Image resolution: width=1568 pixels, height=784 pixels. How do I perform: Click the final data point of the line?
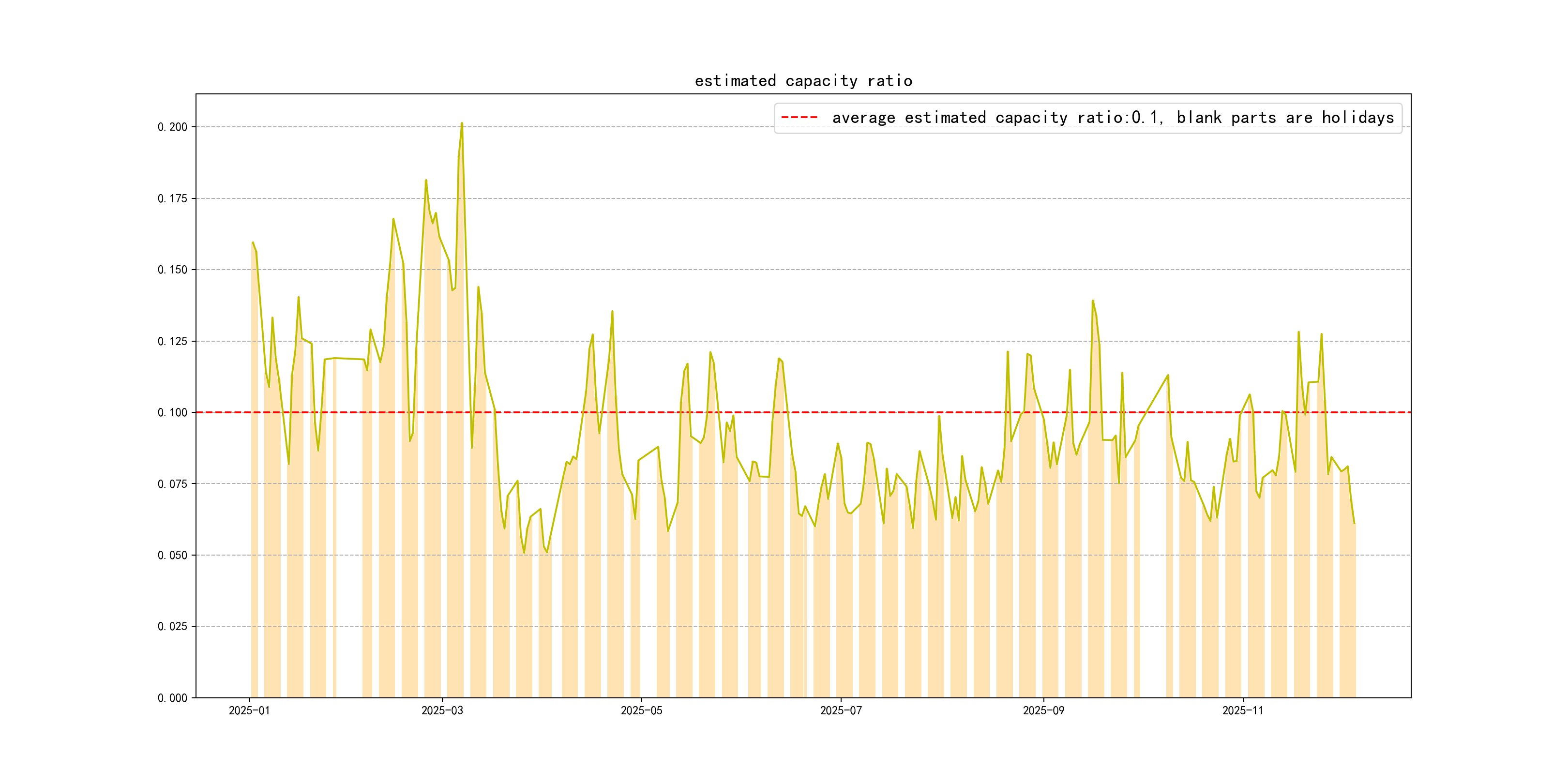[x=1355, y=524]
